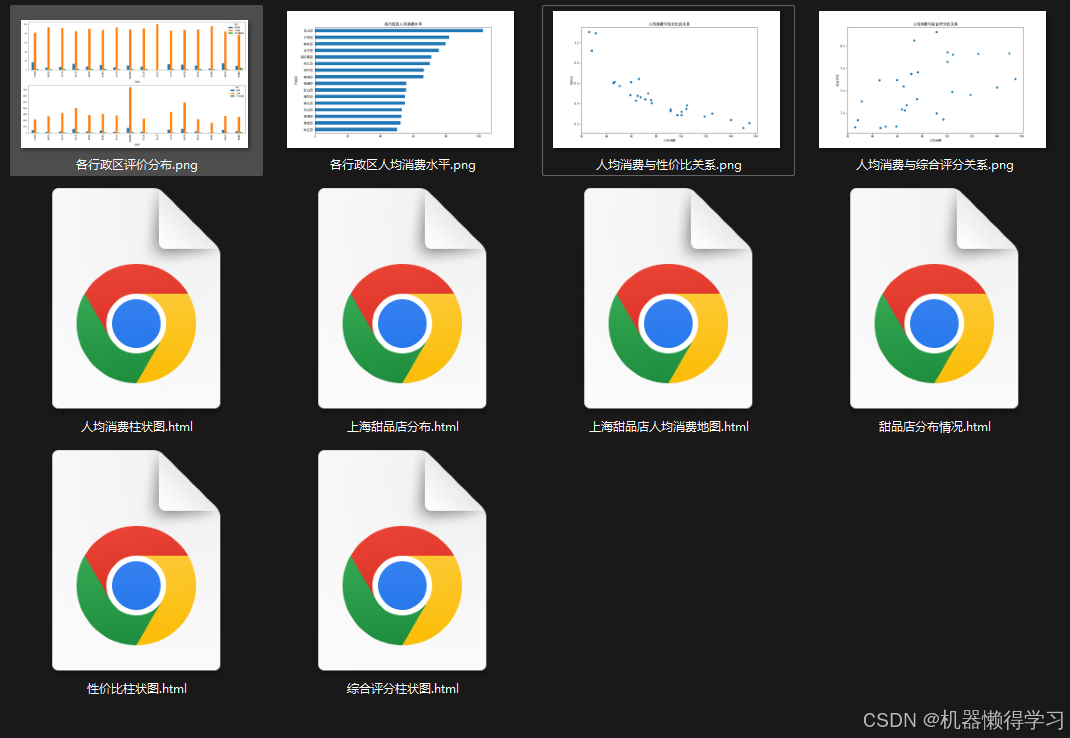1070x738 pixels.
Task: Select the 人均消费与性价比关系.png scatter thumbnail
Action: pos(666,79)
